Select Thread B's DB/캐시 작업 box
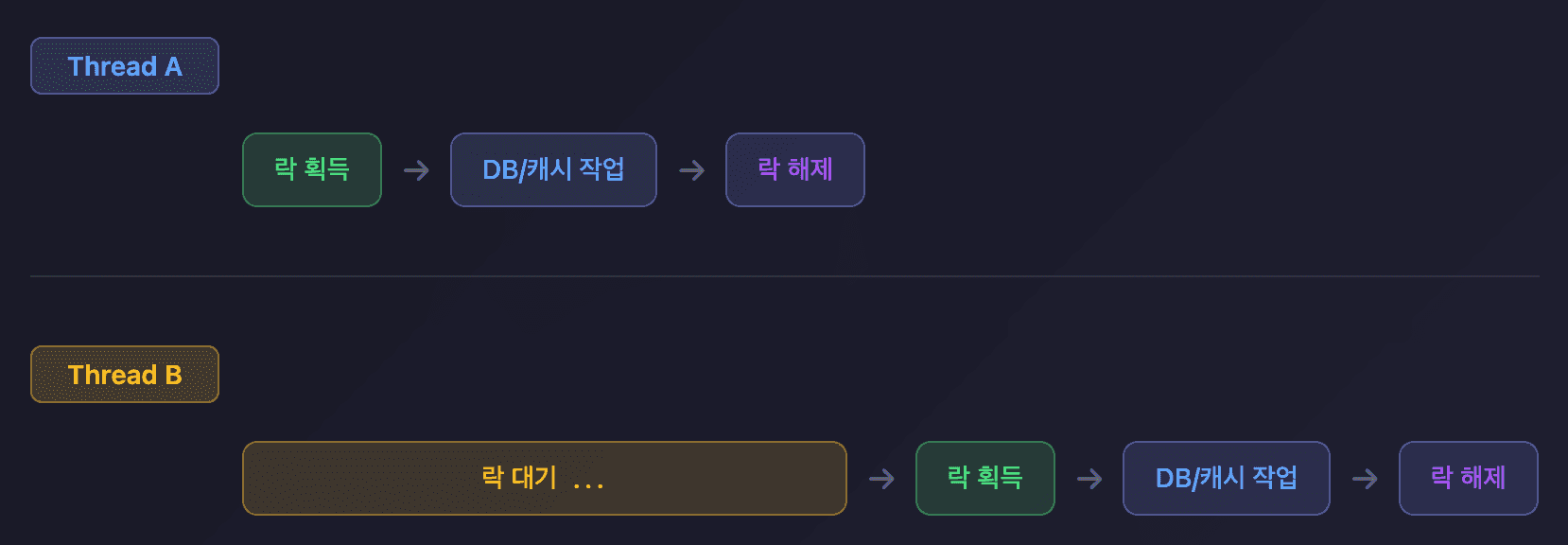 1226,478
